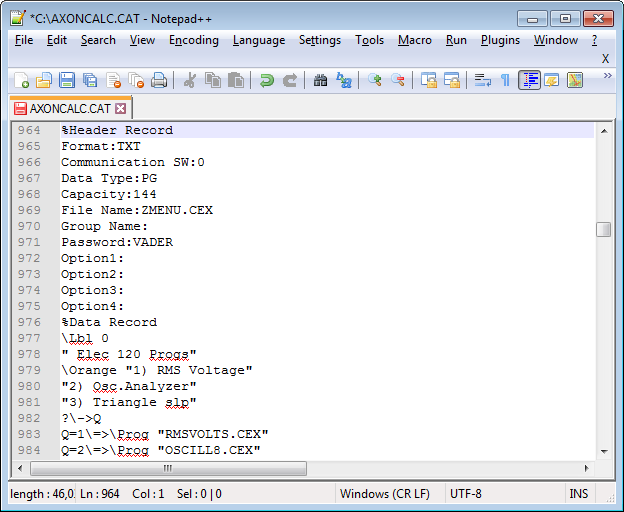Image resolution: width=624 pixels, height=512 pixels.
Task: Save the current file
Action: click(x=67, y=80)
